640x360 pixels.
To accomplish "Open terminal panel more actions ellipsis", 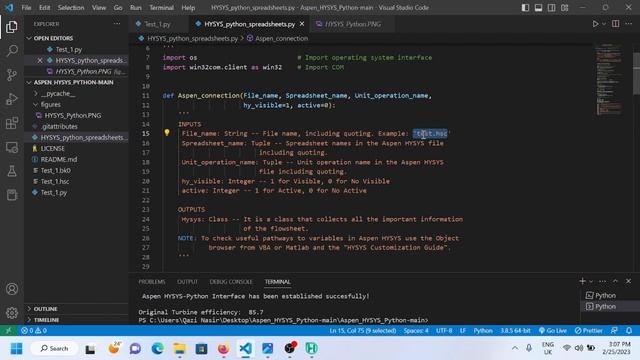I will pos(602,281).
